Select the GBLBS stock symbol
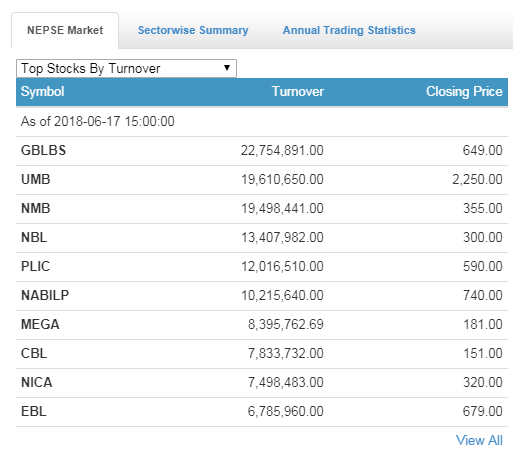This screenshot has width=521, height=466. tap(43, 150)
